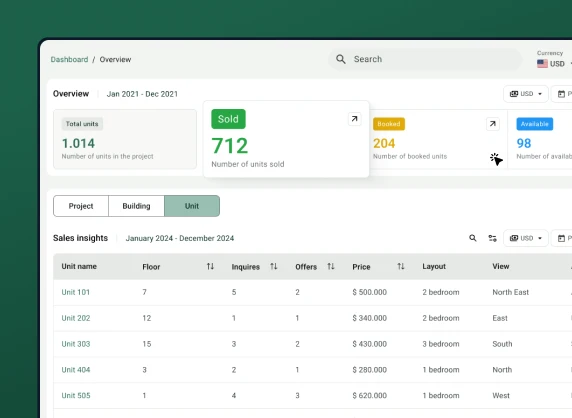572x418 pixels.
Task: Click the US flag currency icon
Action: (x=542, y=63)
